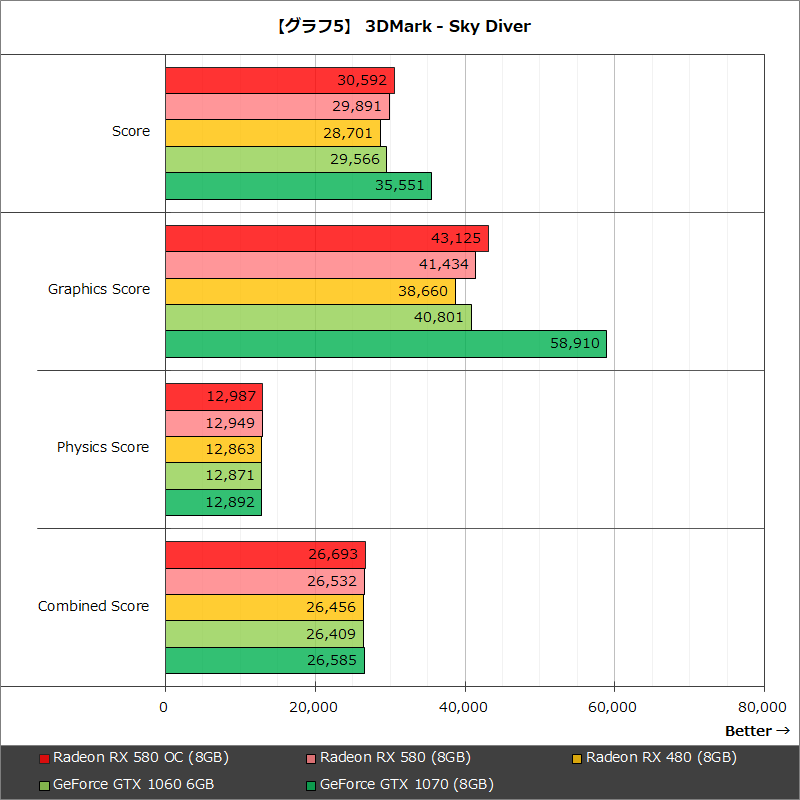The image size is (800, 800).
Task: Click the 26,693 Combined Score bar
Action: click(265, 555)
